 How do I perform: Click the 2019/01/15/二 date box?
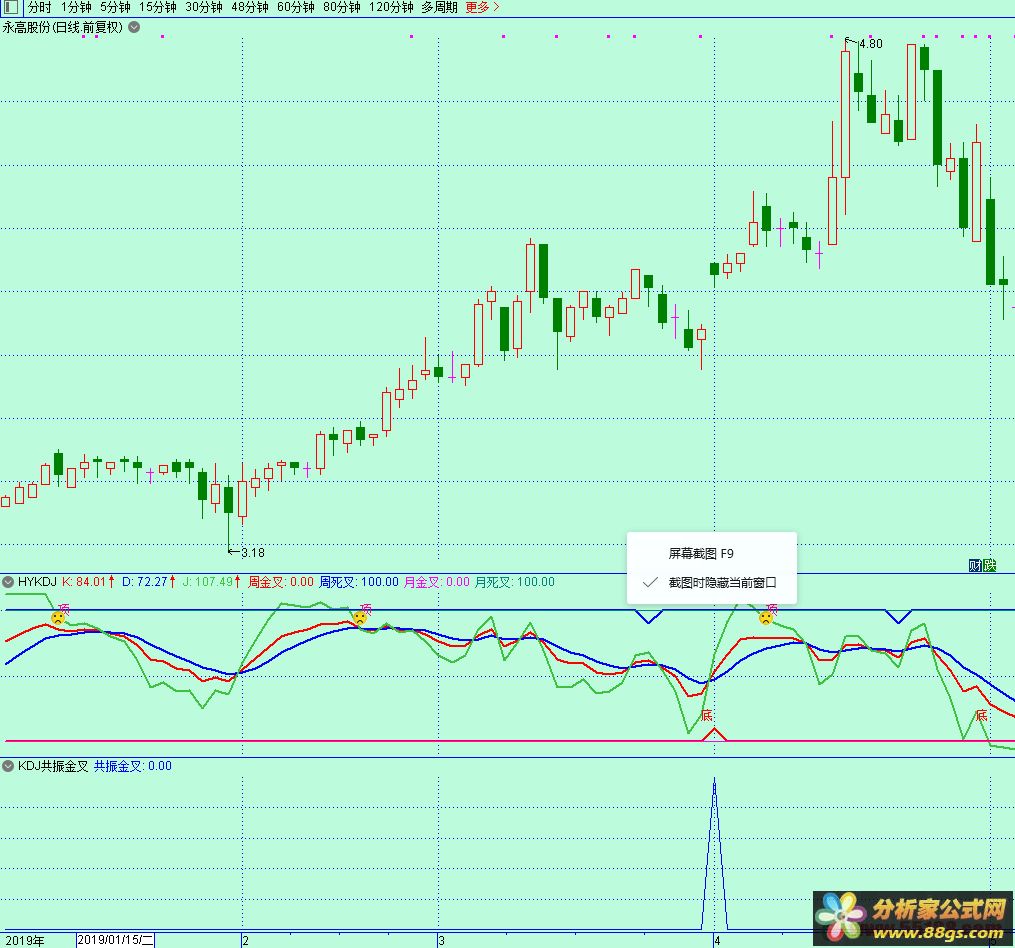point(115,940)
